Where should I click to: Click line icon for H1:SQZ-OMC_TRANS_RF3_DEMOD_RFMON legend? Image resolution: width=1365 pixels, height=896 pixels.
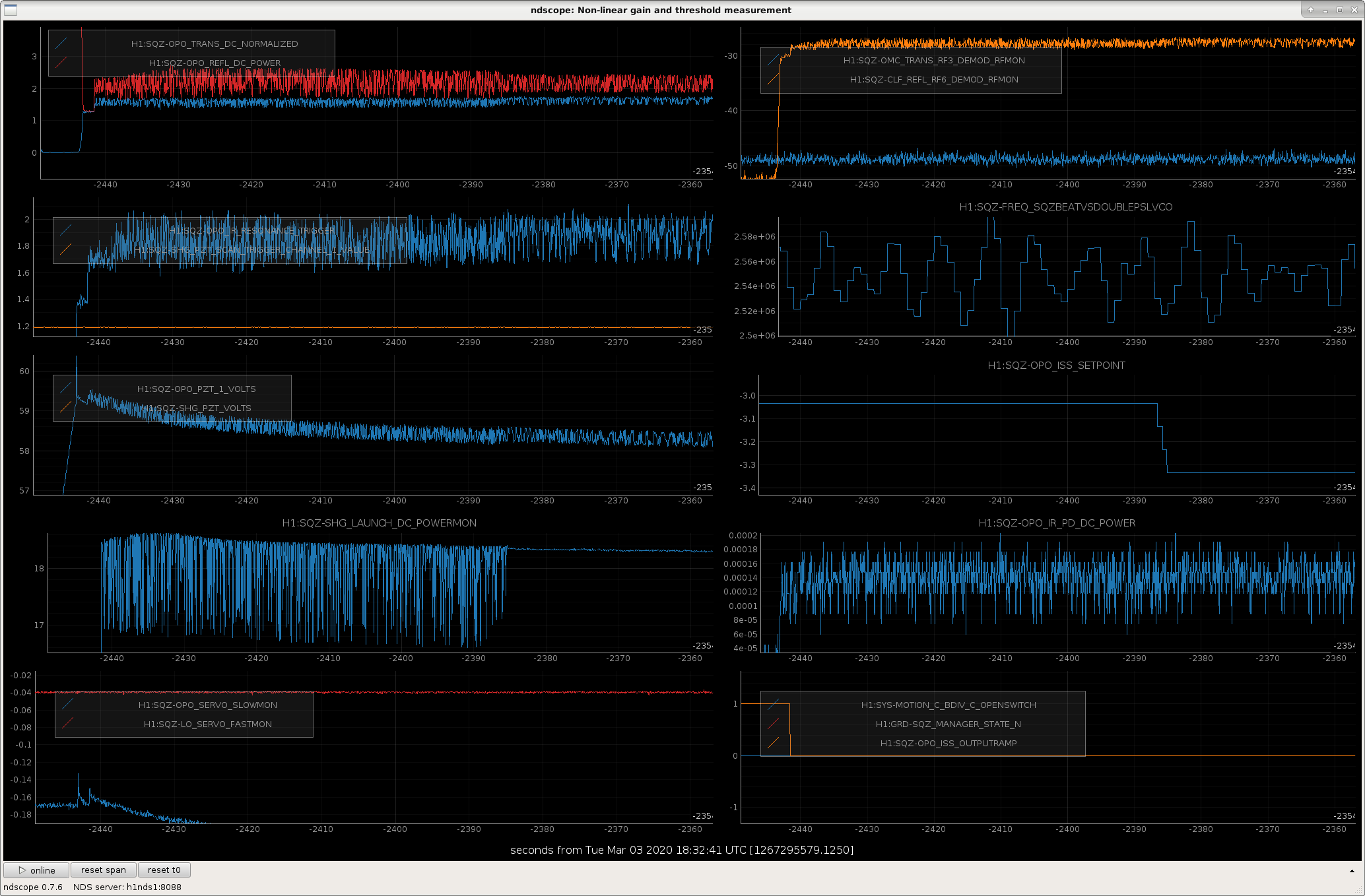(x=774, y=60)
